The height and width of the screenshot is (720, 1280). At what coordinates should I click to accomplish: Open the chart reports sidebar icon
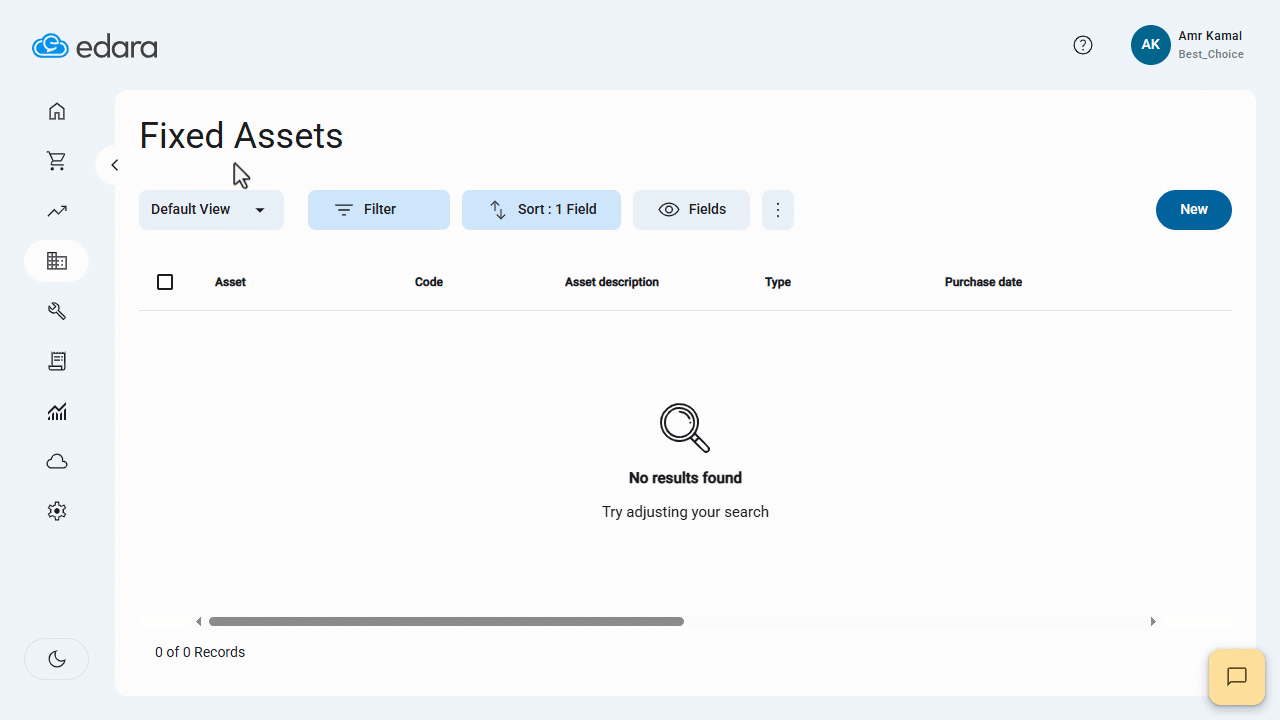pos(57,411)
